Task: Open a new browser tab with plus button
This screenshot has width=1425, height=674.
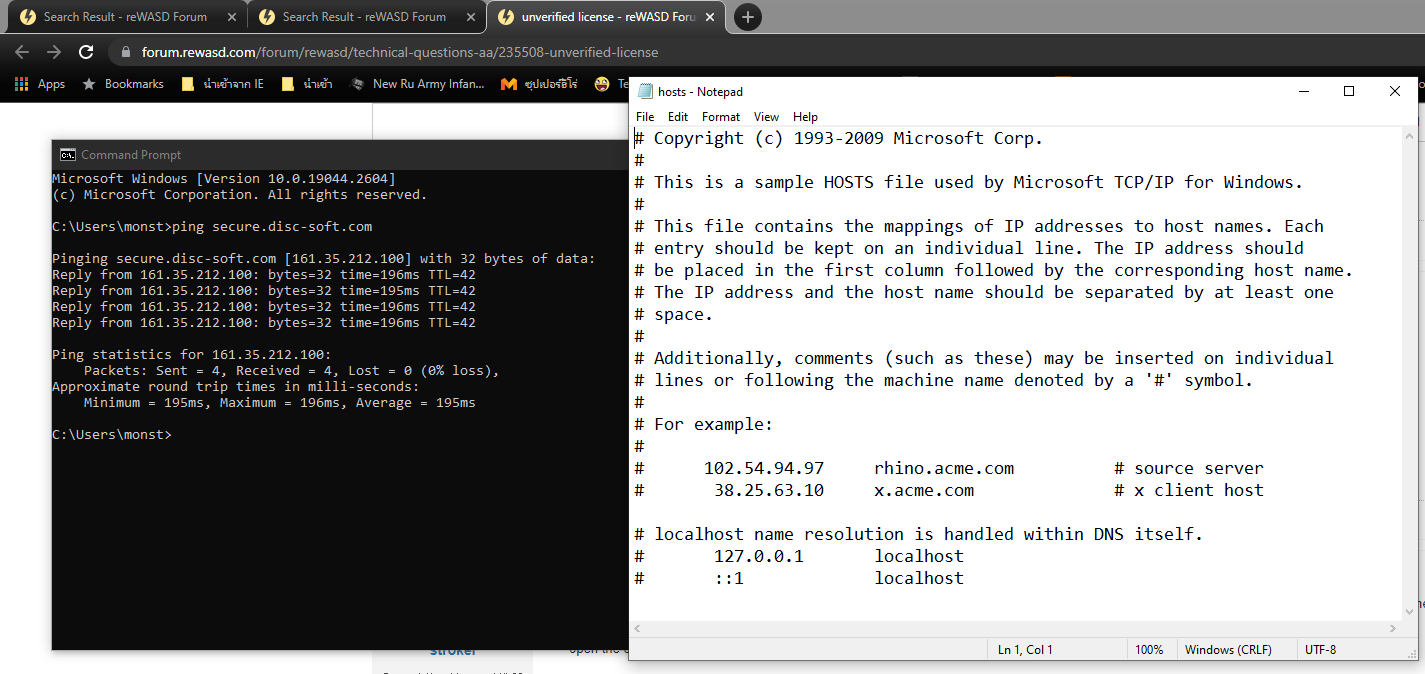Action: pos(748,17)
